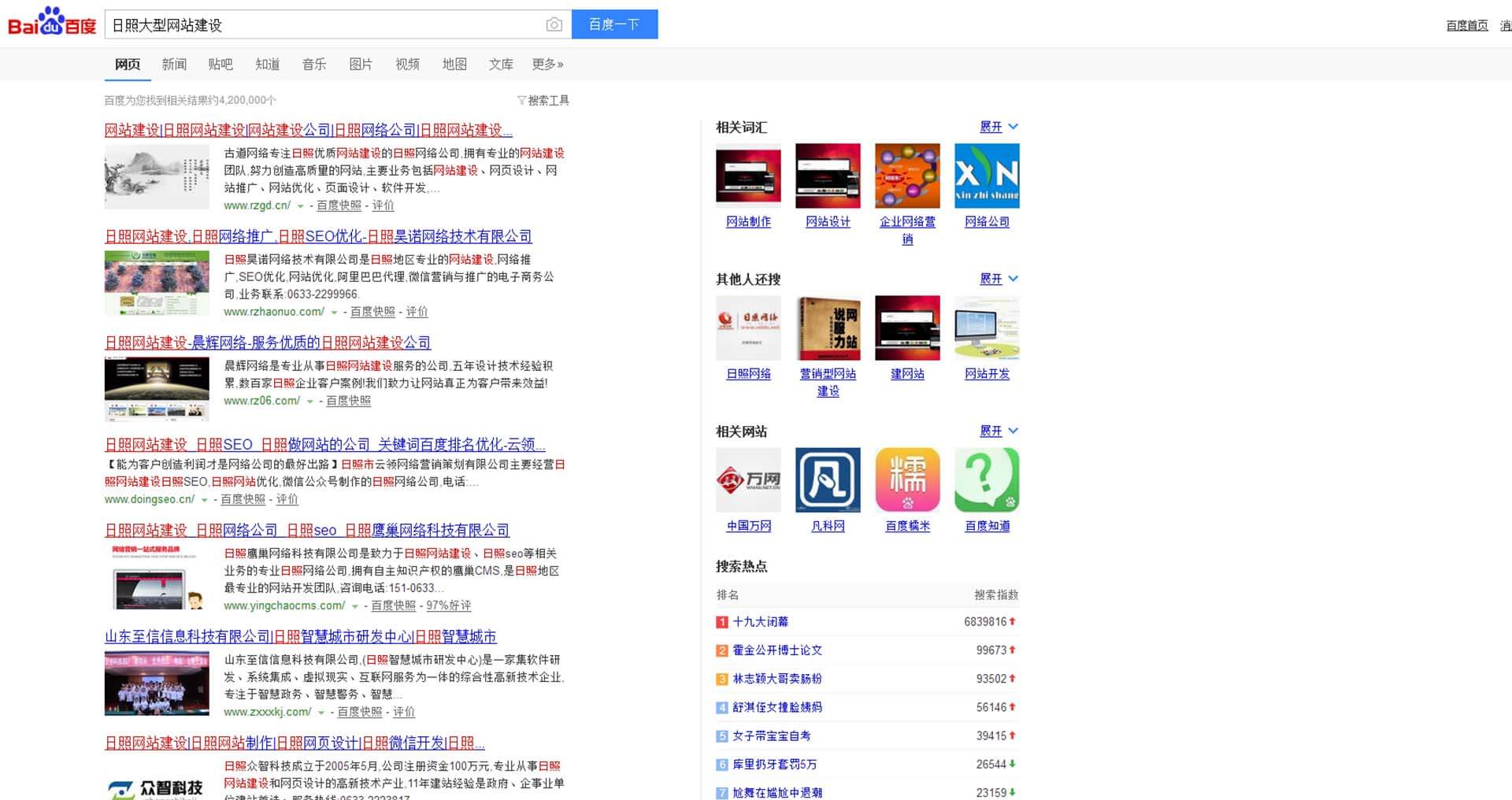Click 97%好评 rating link
This screenshot has height=800, width=1512.
click(x=449, y=606)
